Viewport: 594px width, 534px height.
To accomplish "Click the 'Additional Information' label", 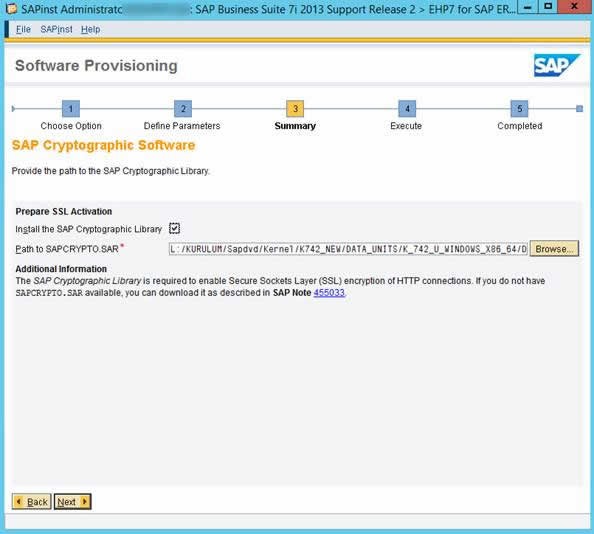I will point(61,269).
